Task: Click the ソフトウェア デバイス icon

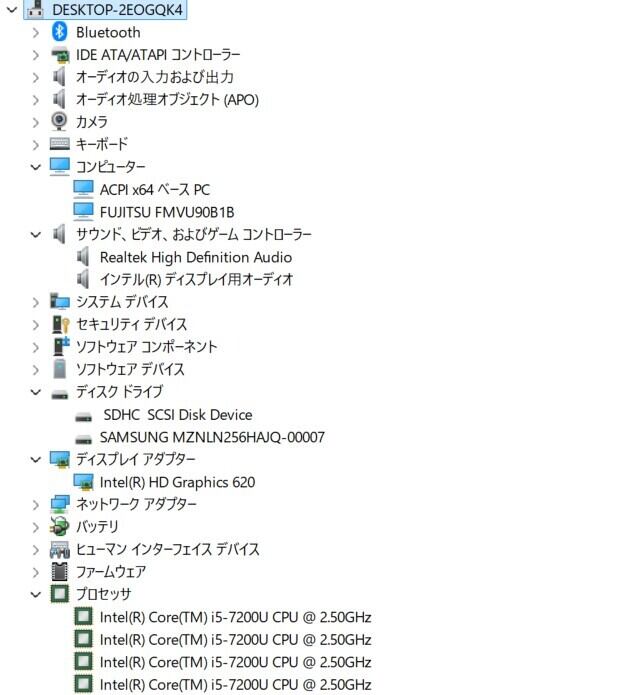Action: [59, 369]
